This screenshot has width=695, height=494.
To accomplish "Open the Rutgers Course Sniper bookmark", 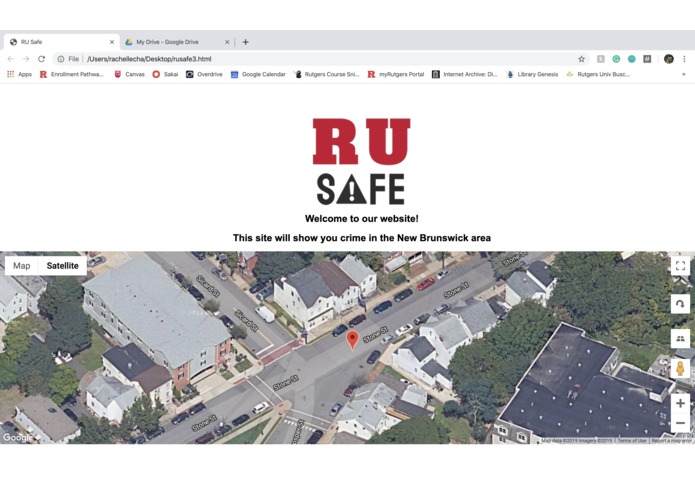I will point(326,74).
